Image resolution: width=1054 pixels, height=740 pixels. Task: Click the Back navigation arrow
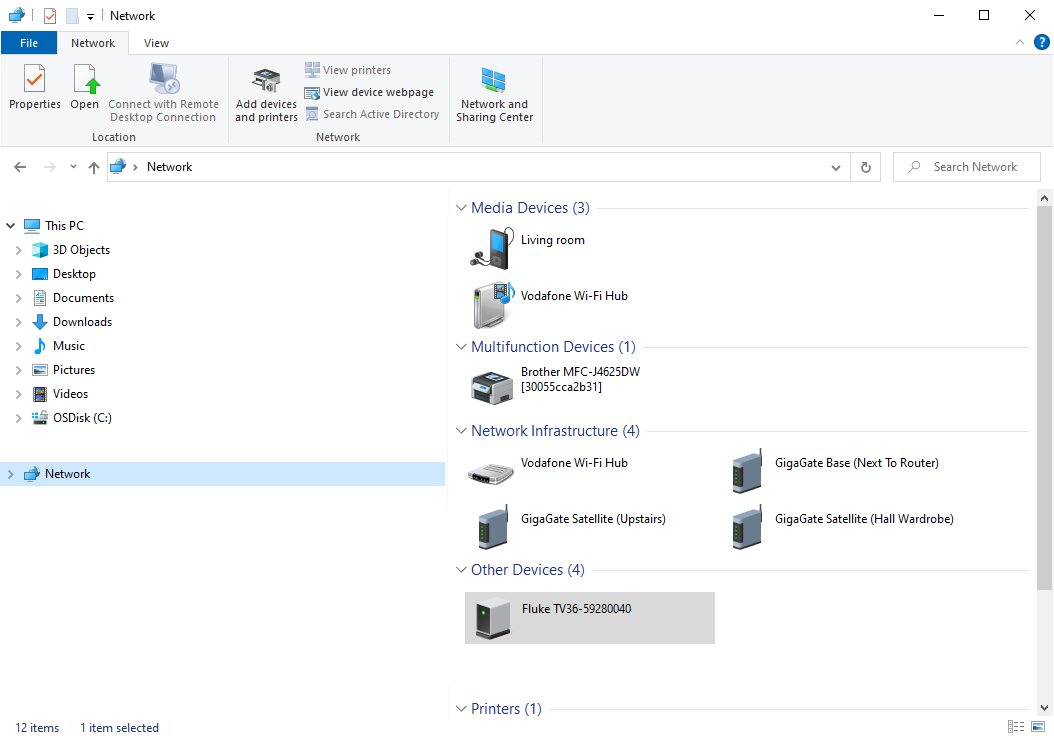point(20,167)
